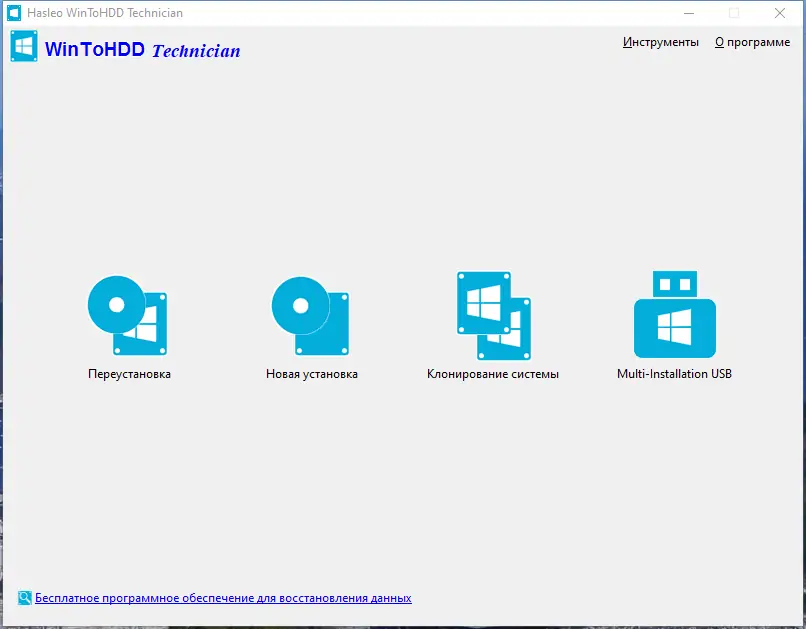Click the Переустановка text label
Image resolution: width=806 pixels, height=629 pixels.
[x=128, y=374]
